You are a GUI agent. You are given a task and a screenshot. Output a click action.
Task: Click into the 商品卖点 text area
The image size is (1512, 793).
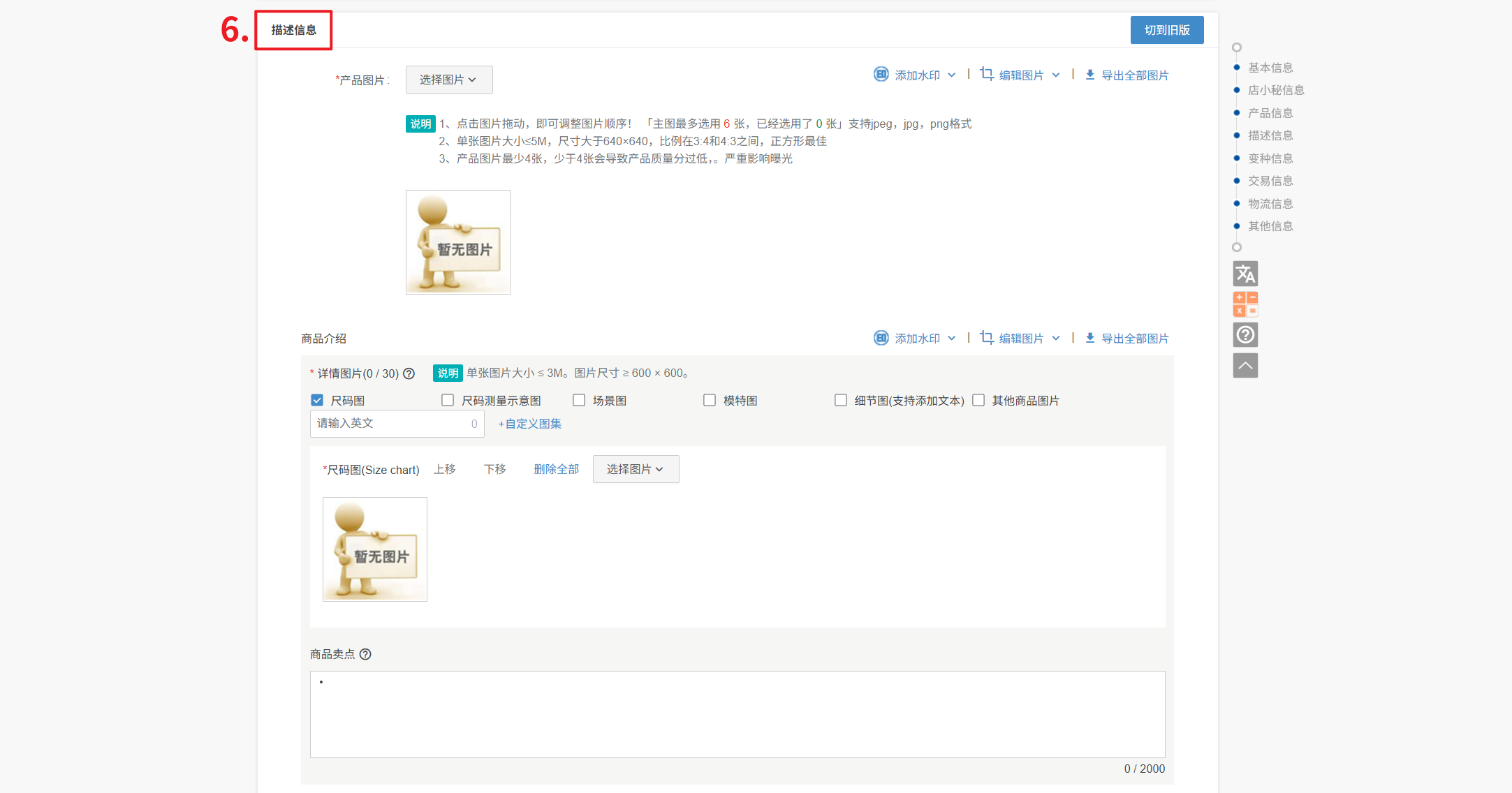tap(737, 713)
